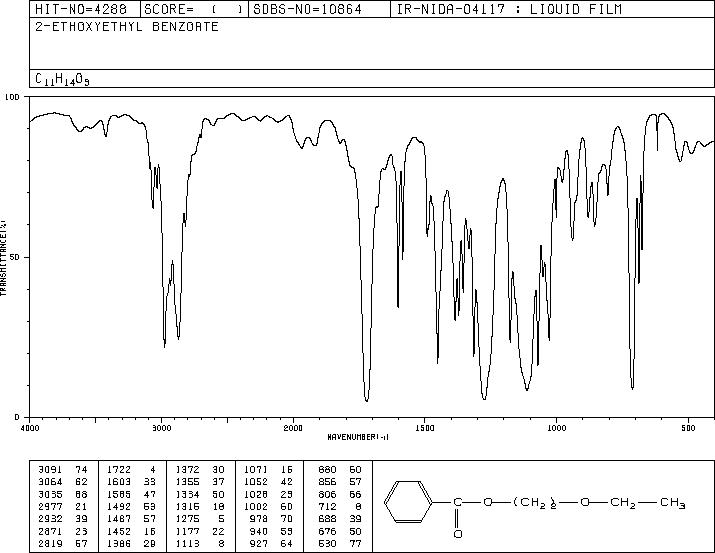The height and width of the screenshot is (553, 715).
Task: Select the 1372 wavenumber in peak table
Action: point(188,470)
